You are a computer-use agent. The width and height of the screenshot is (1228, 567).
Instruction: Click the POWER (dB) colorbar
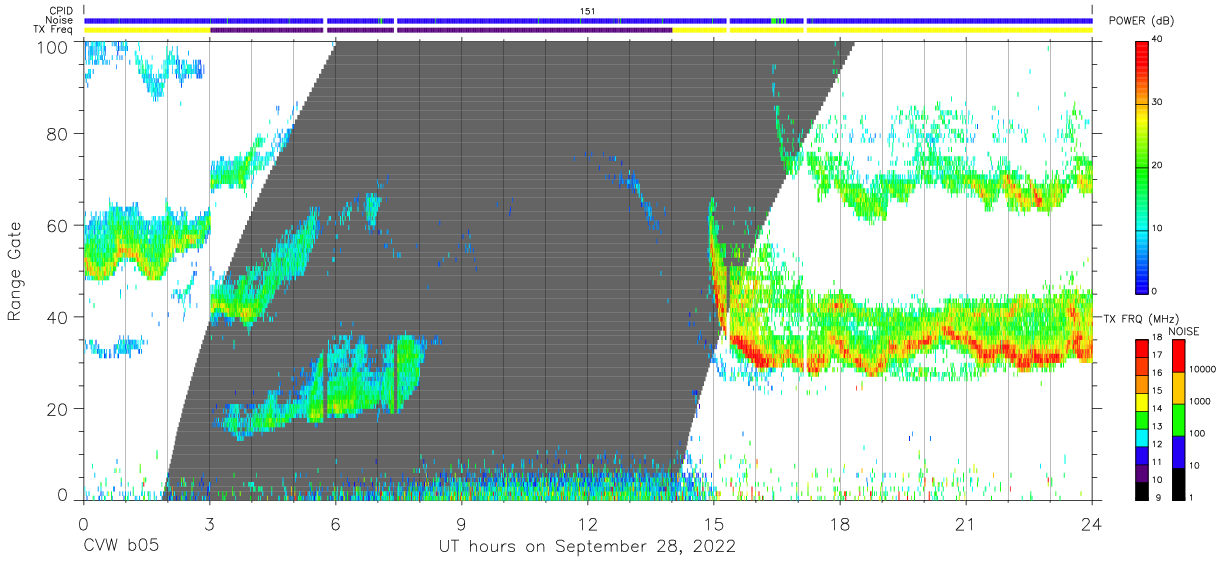tap(1142, 166)
